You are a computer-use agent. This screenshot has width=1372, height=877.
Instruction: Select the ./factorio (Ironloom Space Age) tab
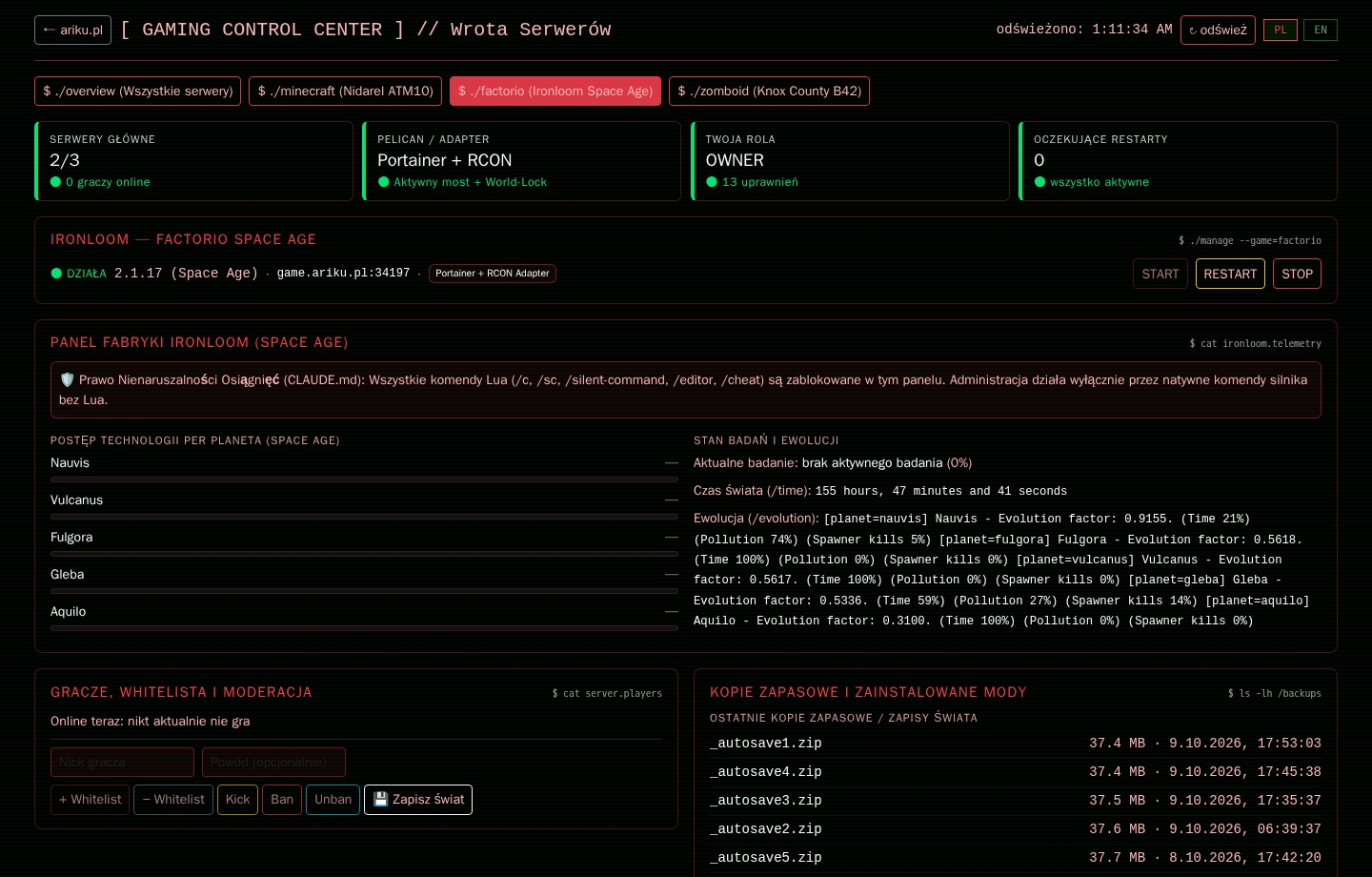tap(555, 91)
